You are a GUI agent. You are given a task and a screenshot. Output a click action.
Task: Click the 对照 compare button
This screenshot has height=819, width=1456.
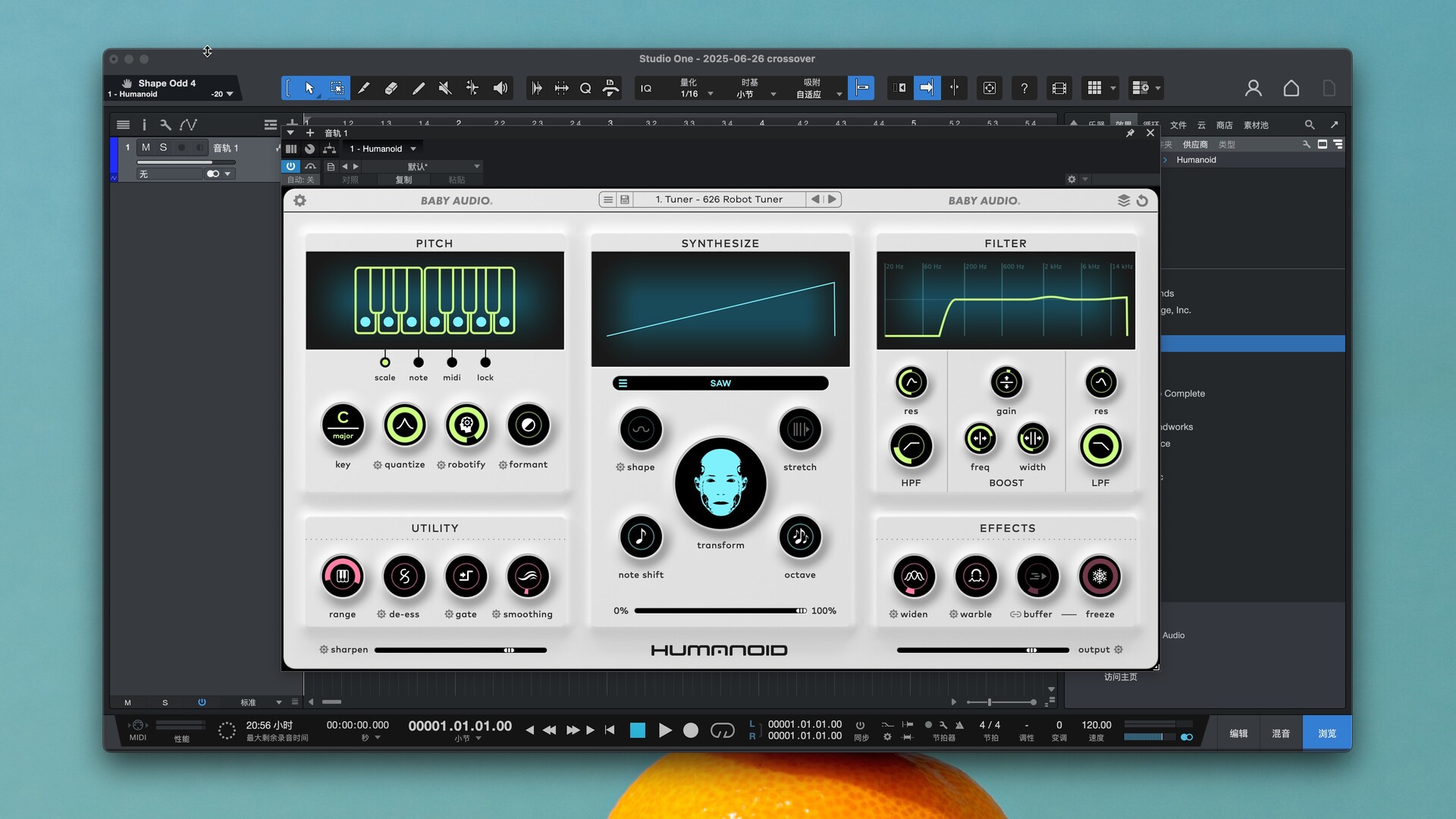pyautogui.click(x=350, y=180)
